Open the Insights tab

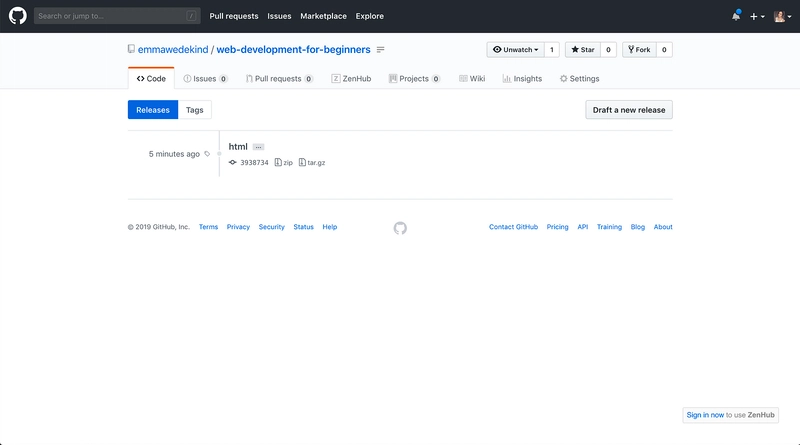click(x=522, y=79)
